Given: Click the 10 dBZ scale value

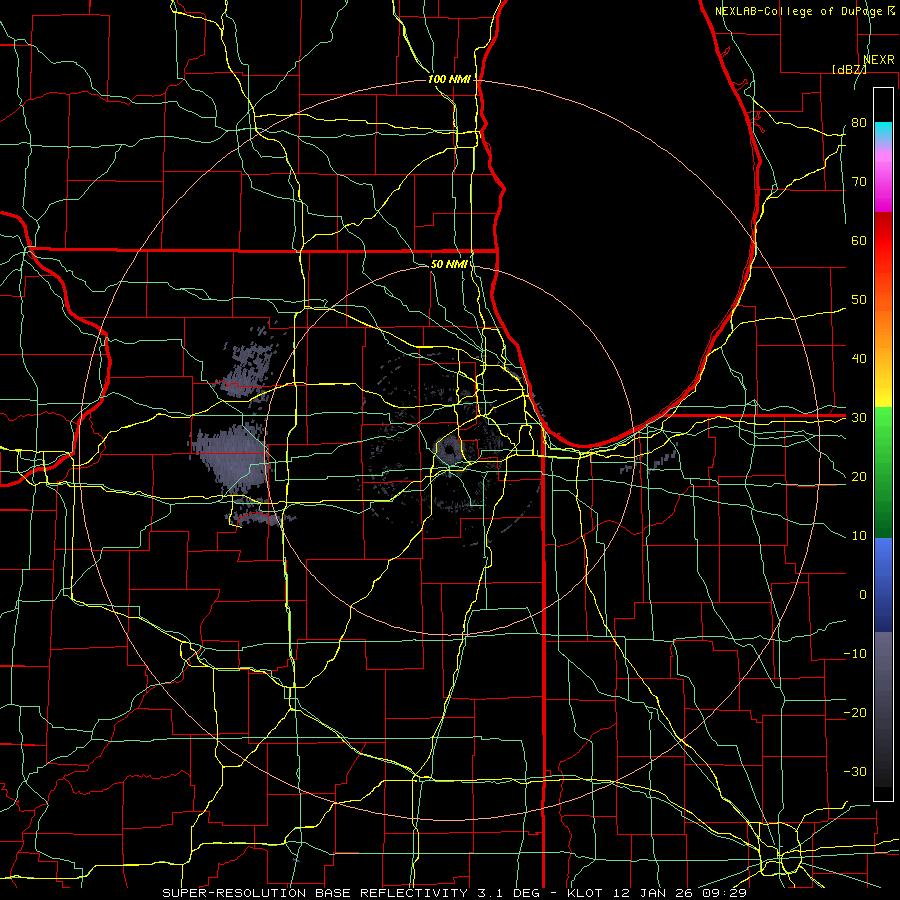Looking at the screenshot, I should point(859,536).
